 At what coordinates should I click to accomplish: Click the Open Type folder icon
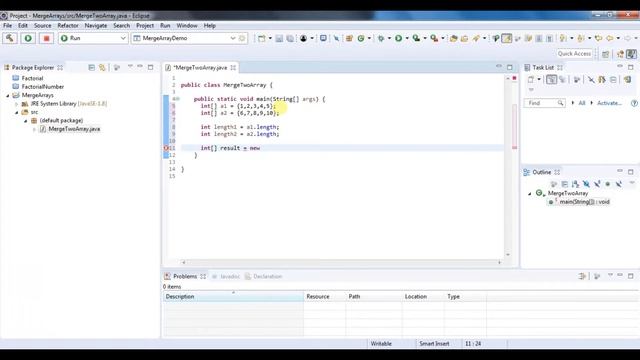coord(453,38)
